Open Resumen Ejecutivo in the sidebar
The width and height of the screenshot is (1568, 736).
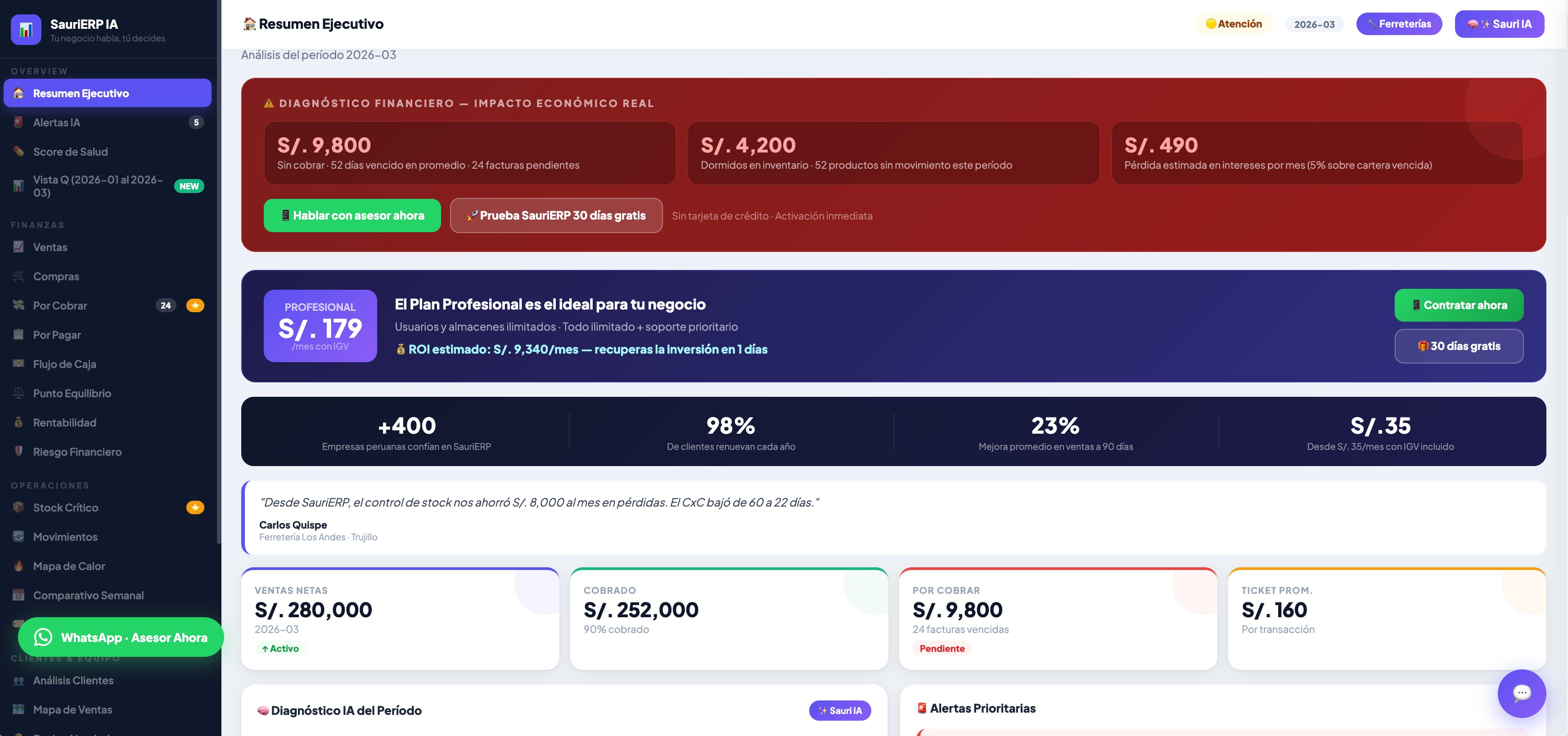tap(108, 93)
